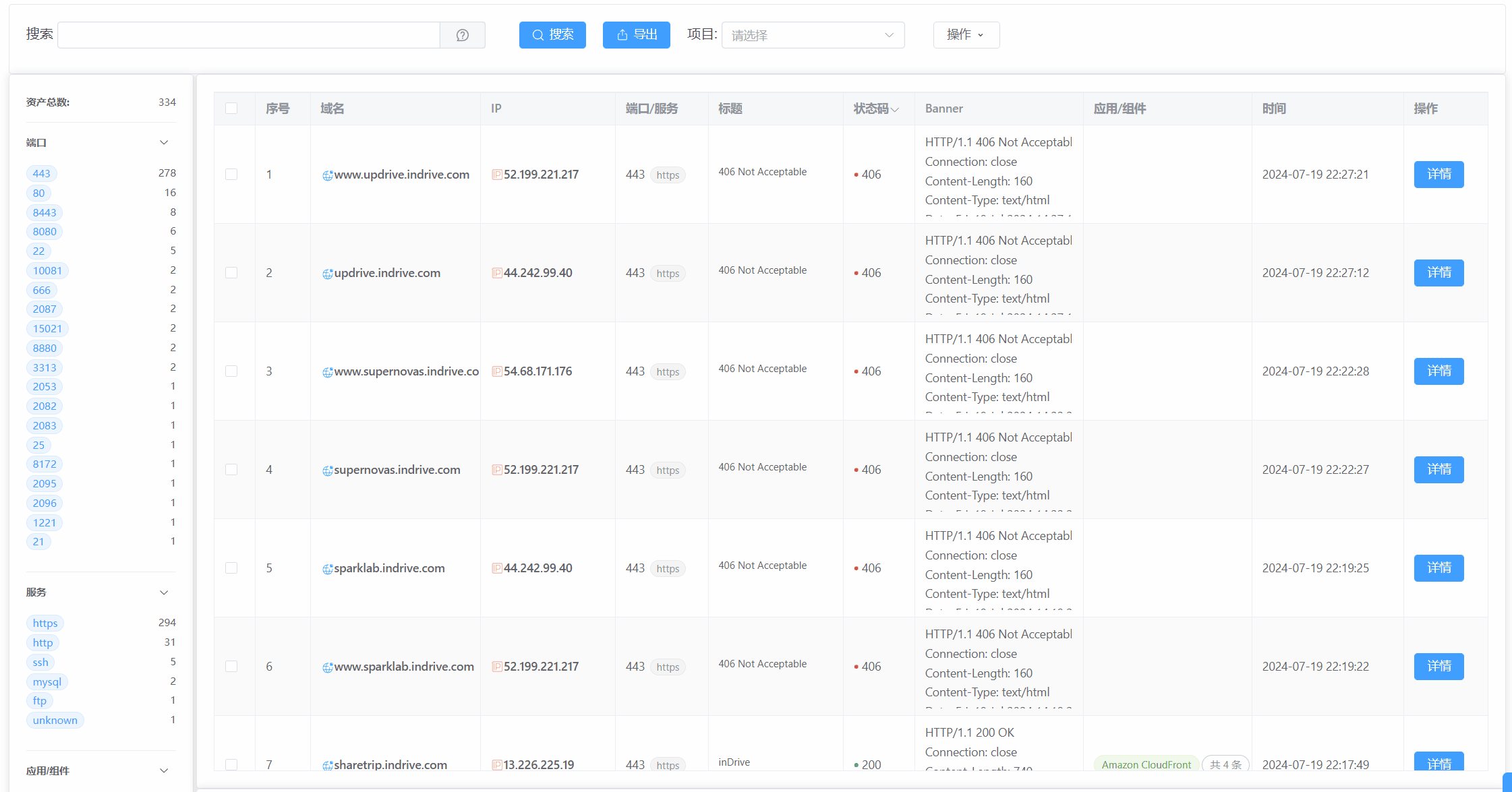This screenshot has height=792, width=1512.
Task: Click the blue search button
Action: (x=552, y=35)
